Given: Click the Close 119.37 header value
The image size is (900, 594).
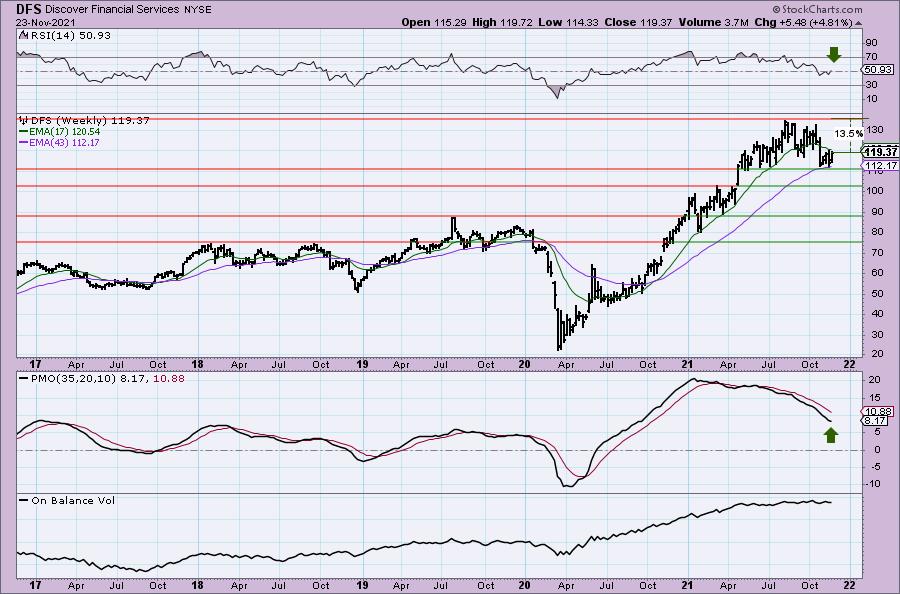Looking at the screenshot, I should 639,22.
